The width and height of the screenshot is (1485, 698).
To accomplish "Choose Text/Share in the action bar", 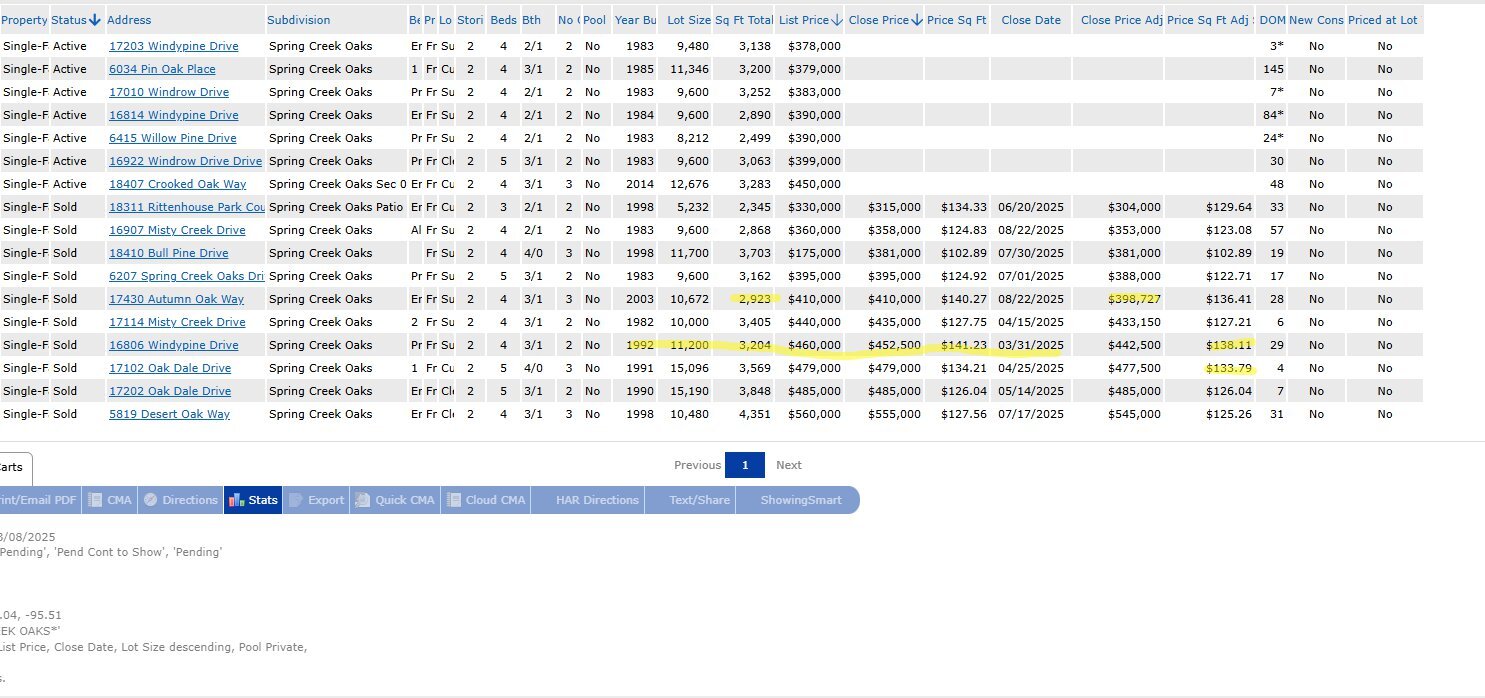I will pos(699,500).
